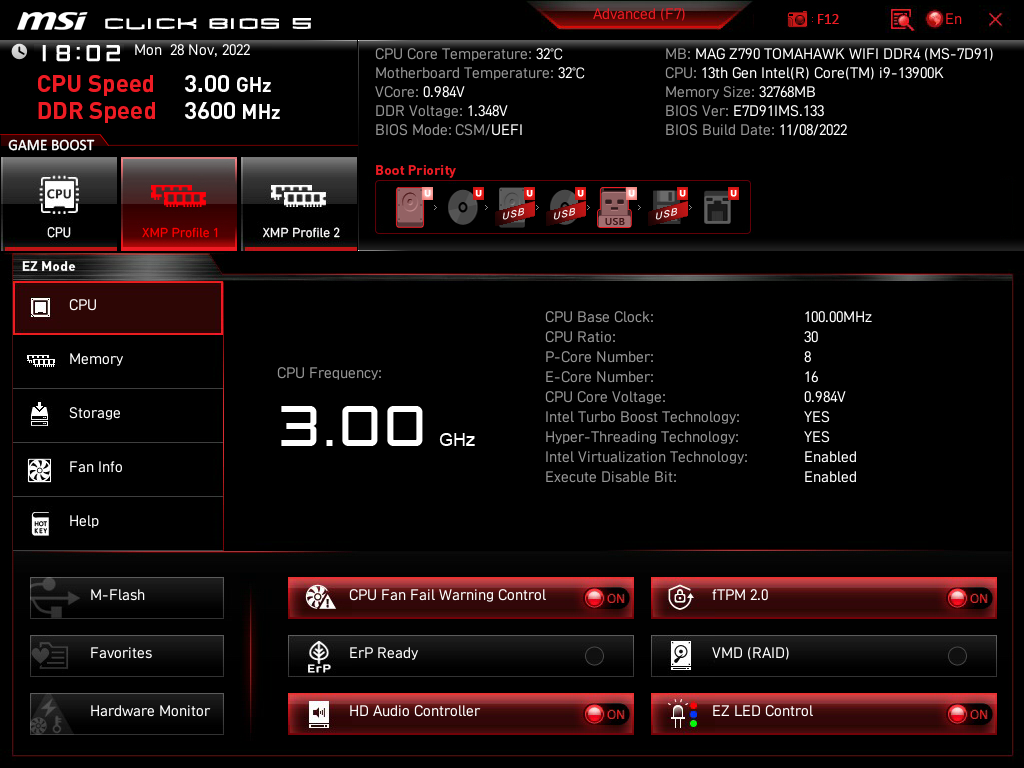This screenshot has height=768, width=1024.
Task: Select the plain optical disc boot device
Action: coord(463,207)
